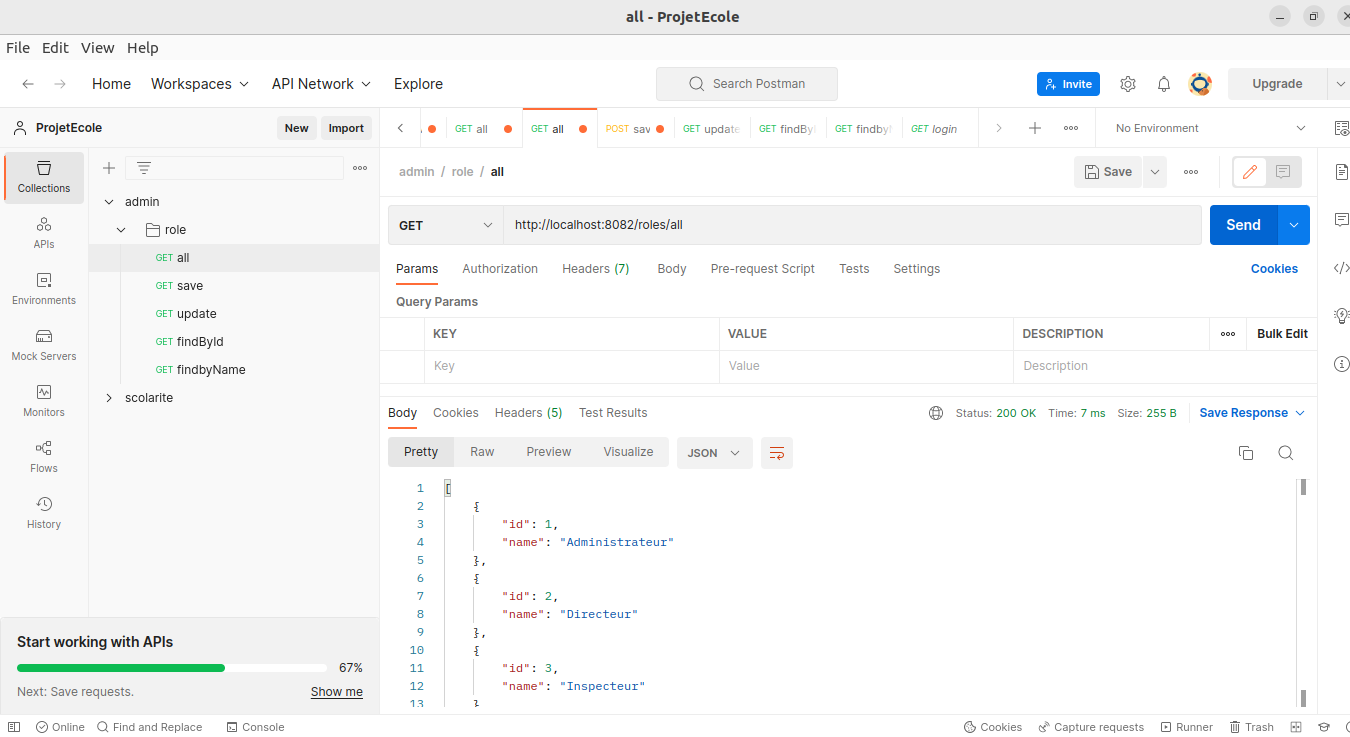
Task: Click the Import button
Action: (x=346, y=128)
